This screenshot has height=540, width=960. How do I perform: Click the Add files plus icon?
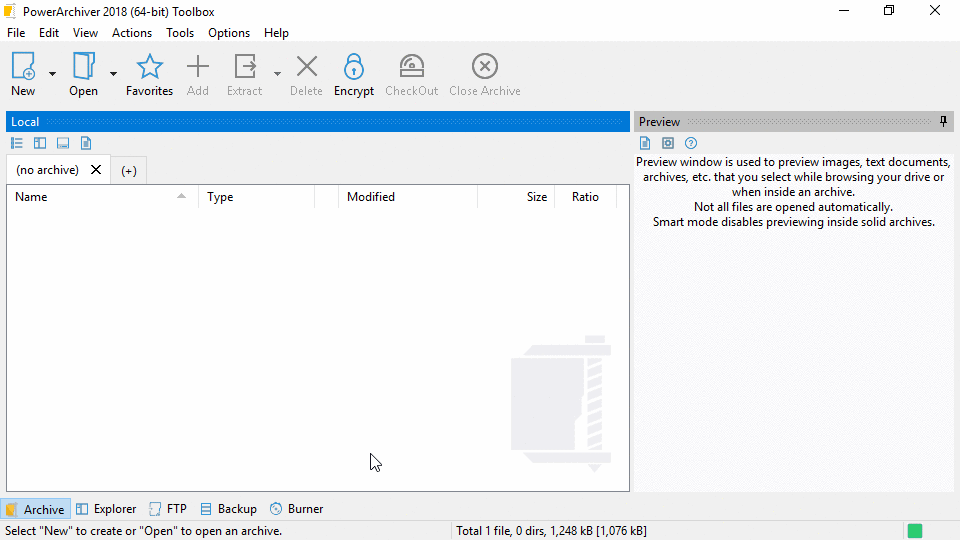(198, 66)
